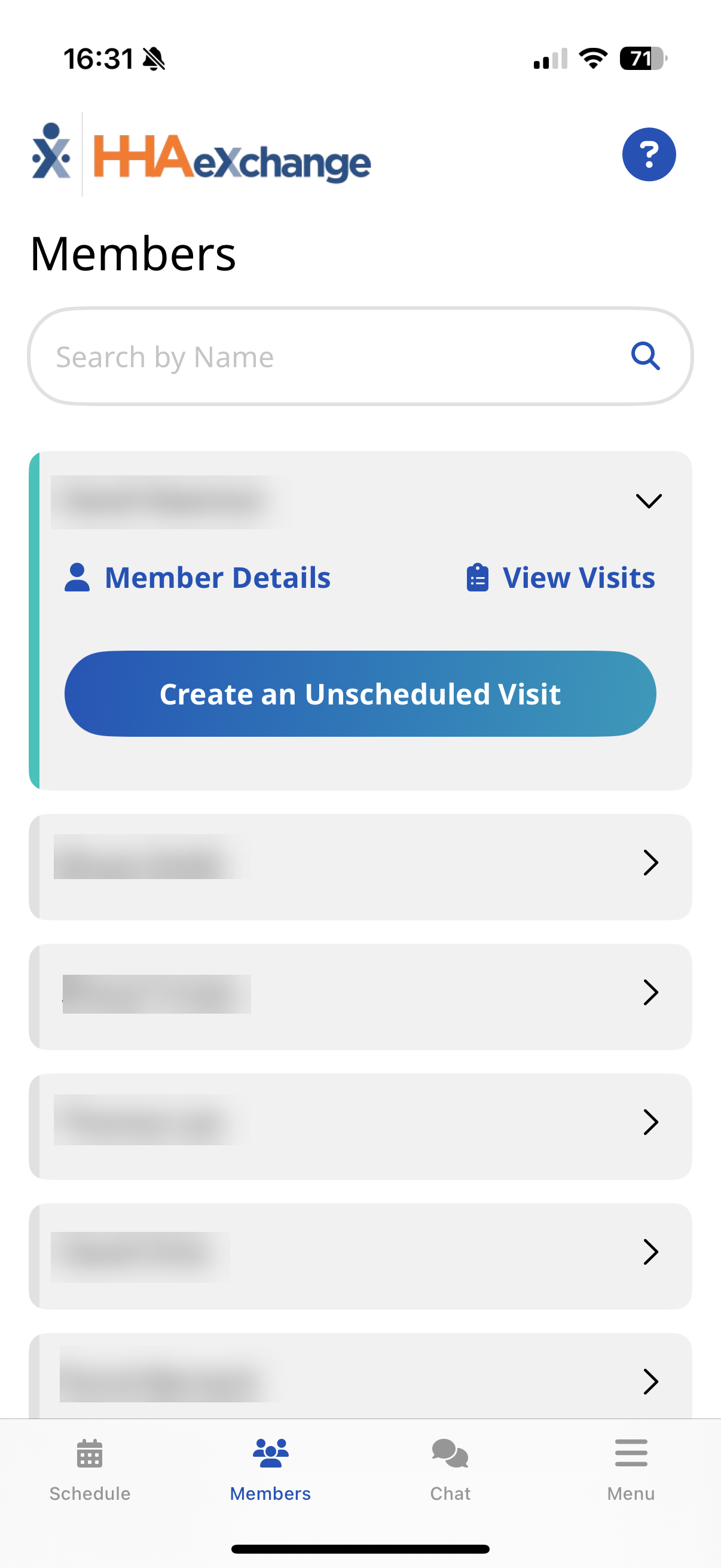Image resolution: width=721 pixels, height=1568 pixels.
Task: Tap the Chat bubbles icon
Action: [x=450, y=1453]
